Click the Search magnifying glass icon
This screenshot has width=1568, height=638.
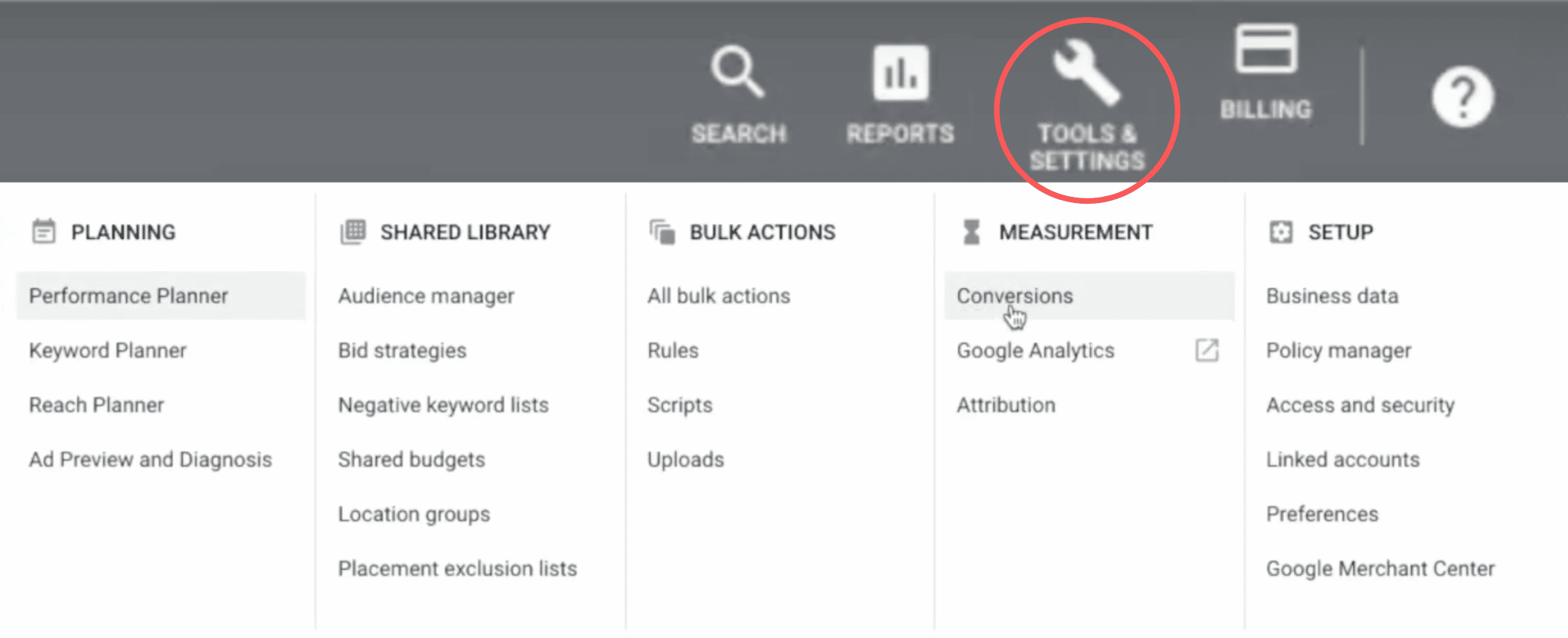click(x=737, y=72)
